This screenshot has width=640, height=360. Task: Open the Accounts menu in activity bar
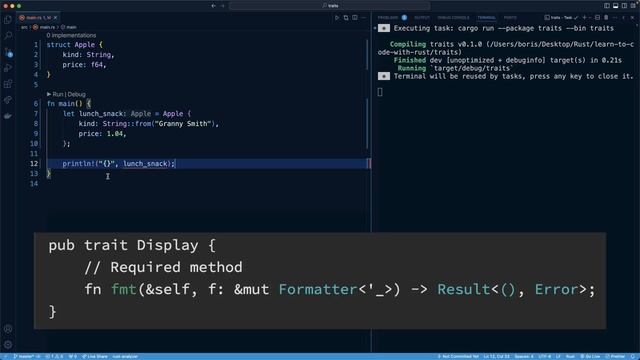[8, 329]
